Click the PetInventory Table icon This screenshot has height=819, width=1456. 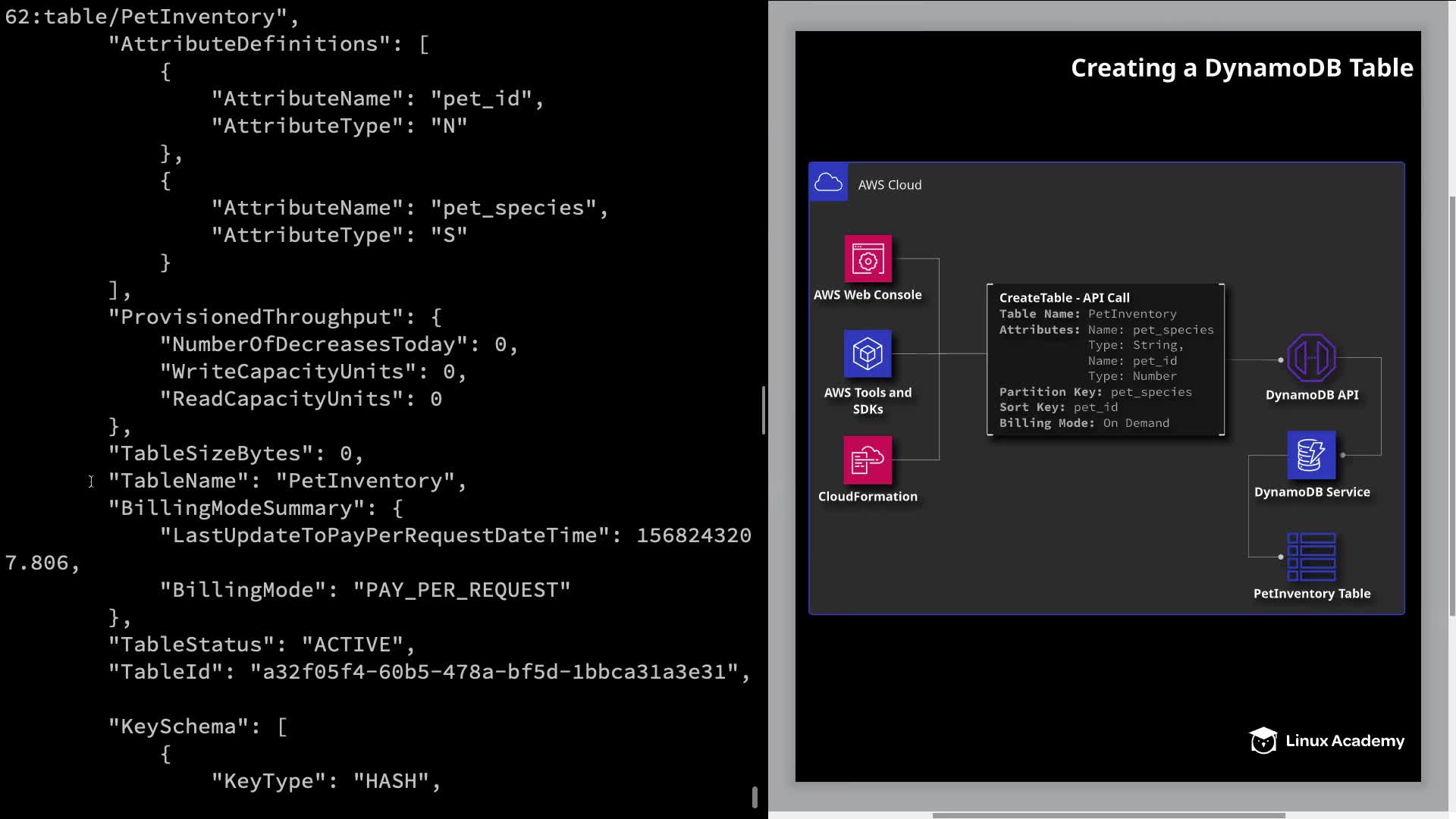point(1311,557)
